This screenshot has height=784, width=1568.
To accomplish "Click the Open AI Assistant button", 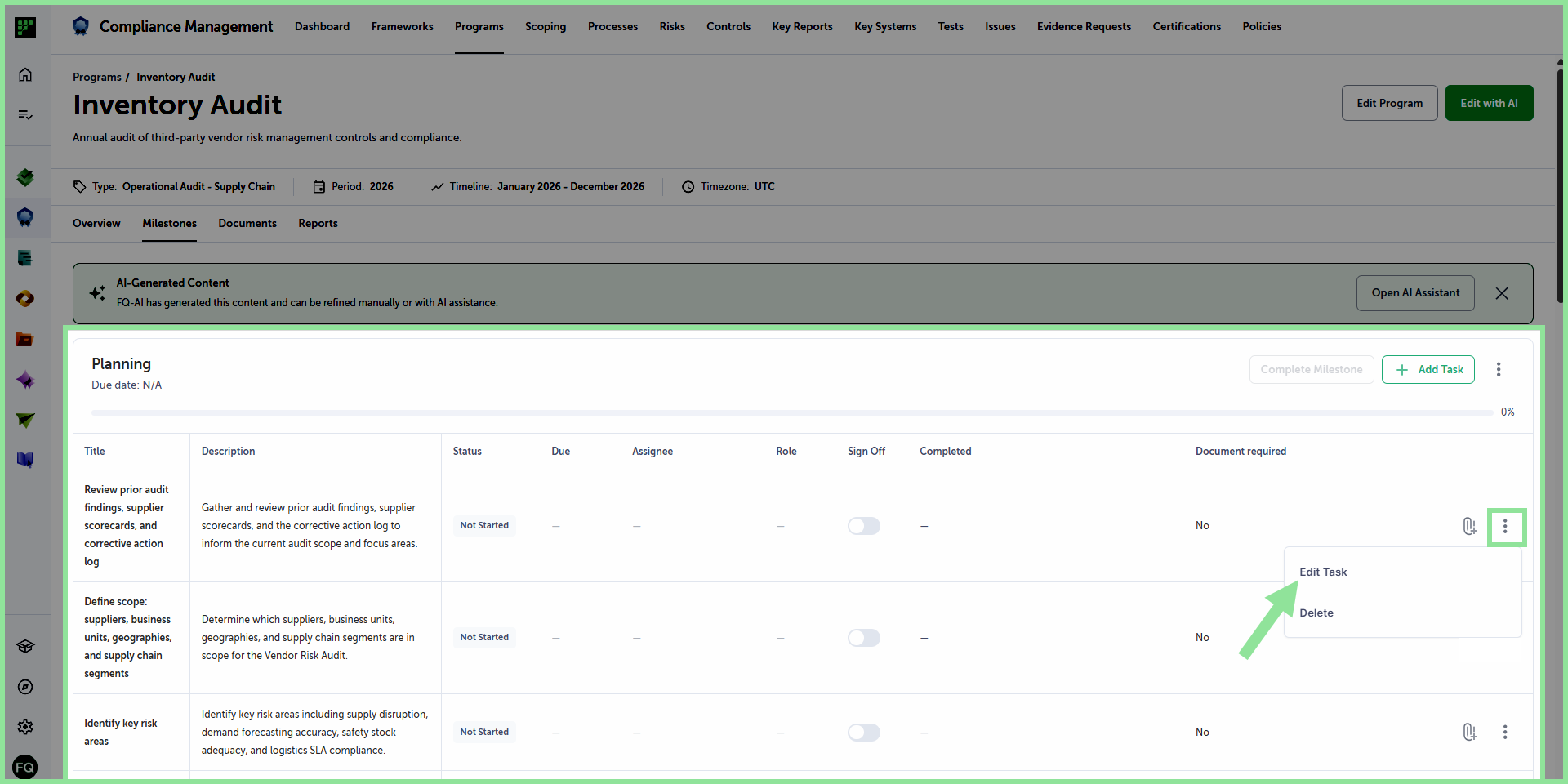I will (1415, 293).
